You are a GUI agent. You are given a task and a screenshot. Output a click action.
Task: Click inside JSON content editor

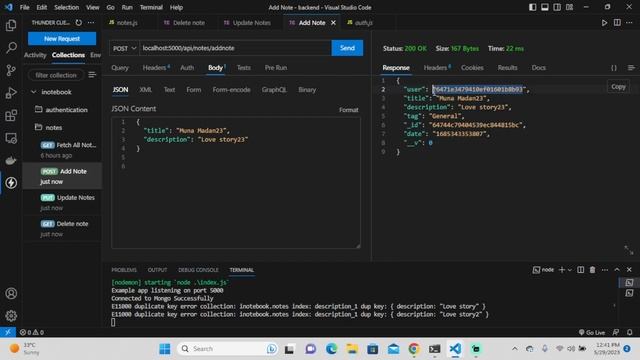[236, 182]
